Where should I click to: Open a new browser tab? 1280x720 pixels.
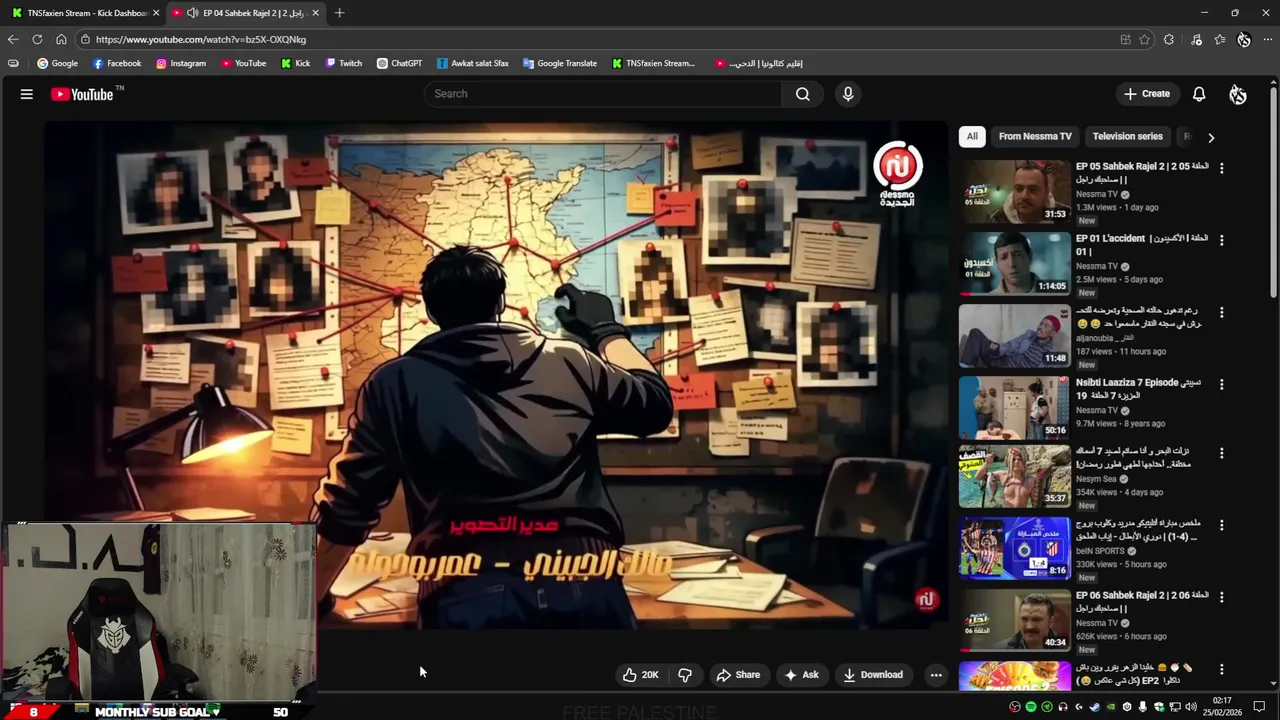tap(339, 13)
